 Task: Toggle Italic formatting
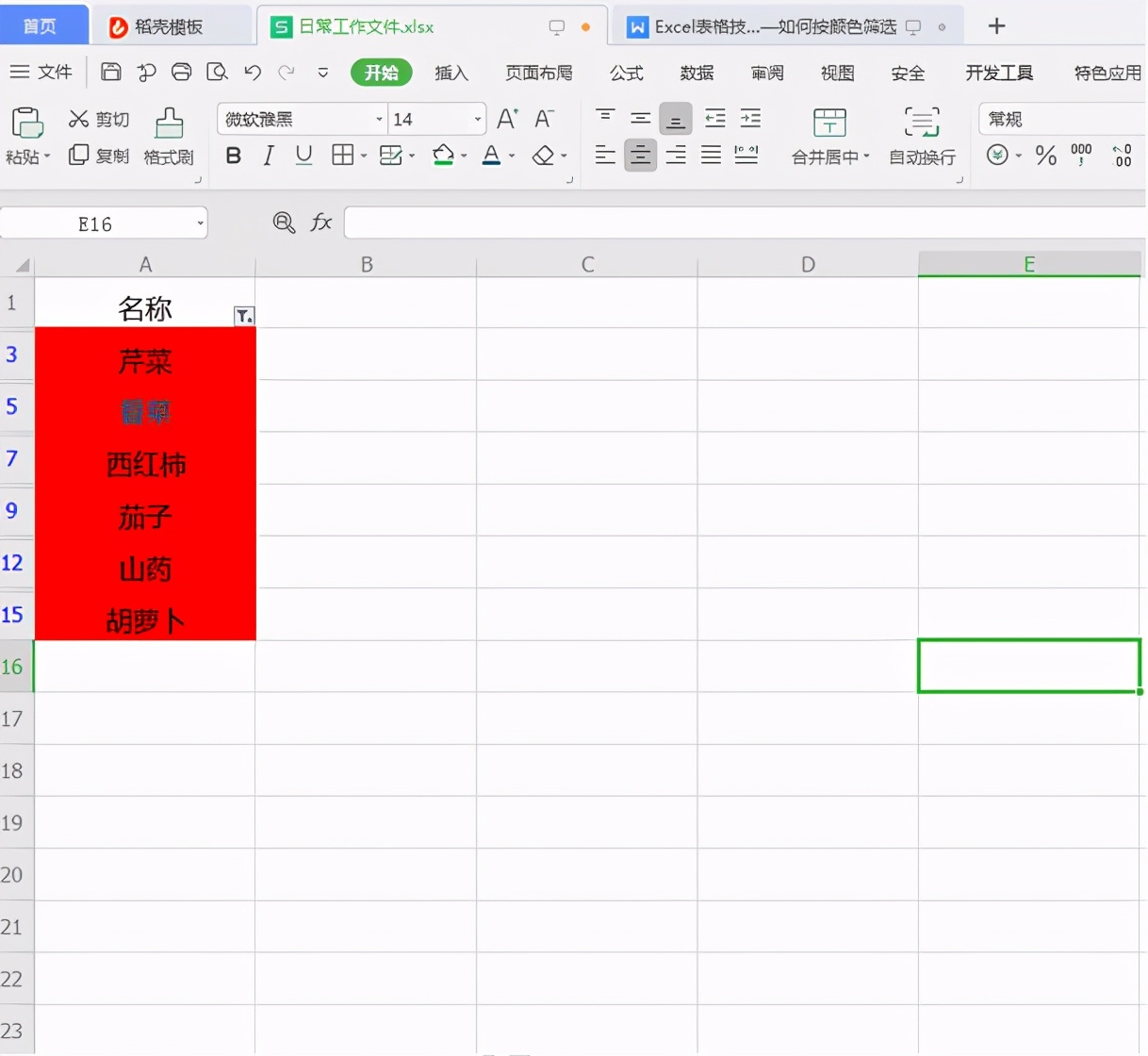pos(269,155)
